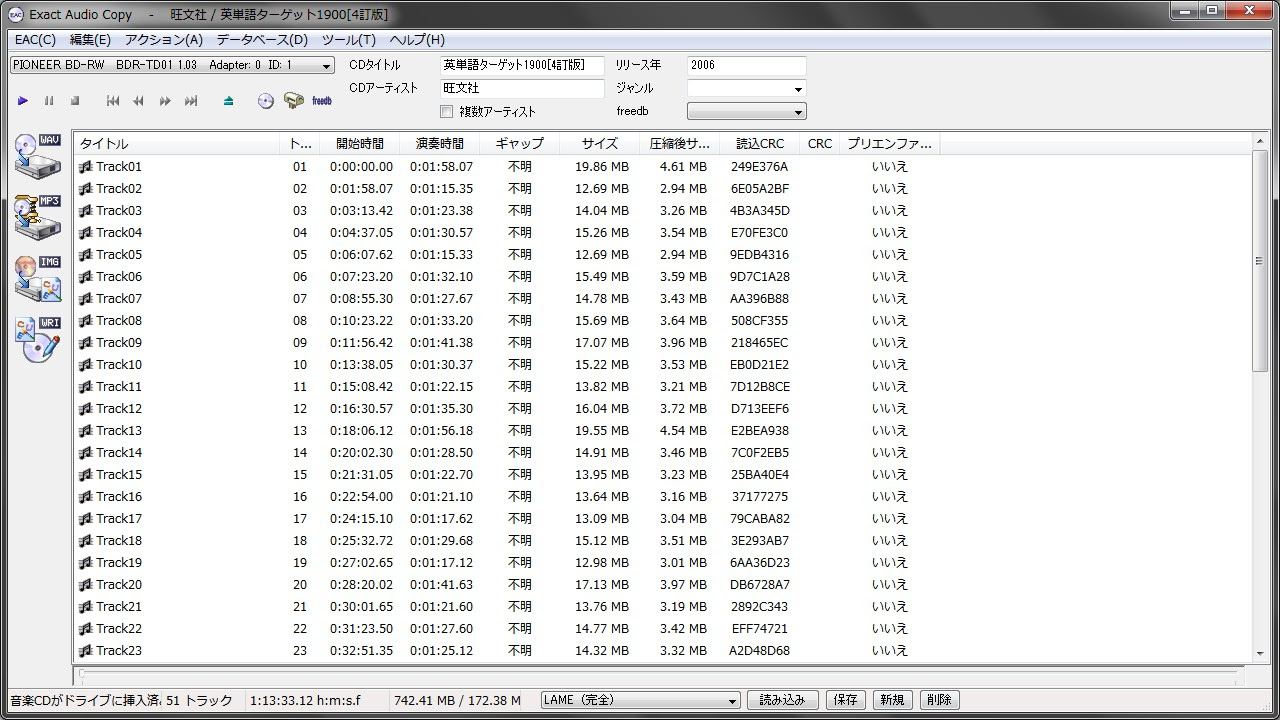1280x720 pixels.
Task: Click the MP3 compressed copy sidebar icon
Action: point(38,217)
